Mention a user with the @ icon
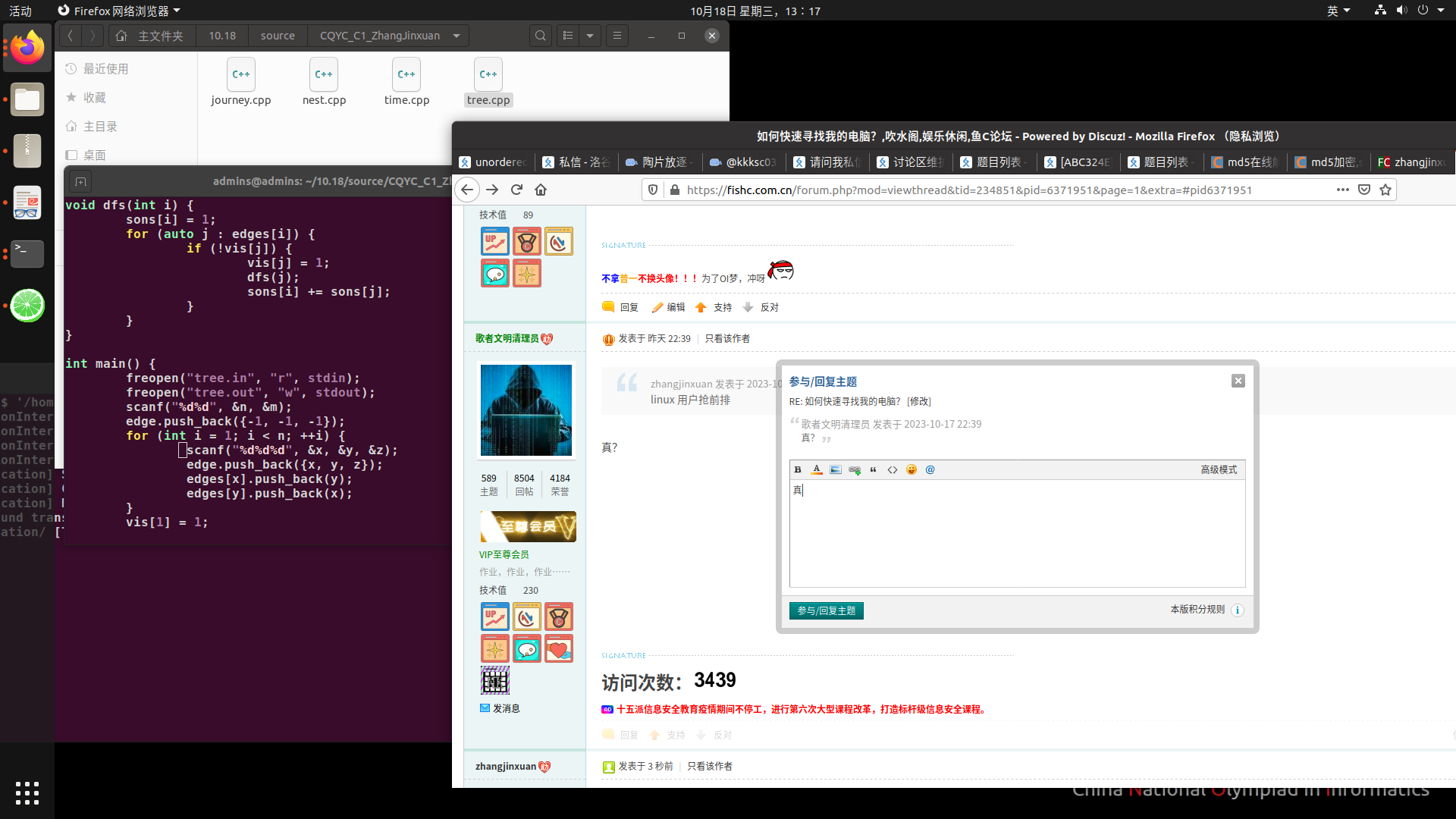The height and width of the screenshot is (819, 1456). 930,470
